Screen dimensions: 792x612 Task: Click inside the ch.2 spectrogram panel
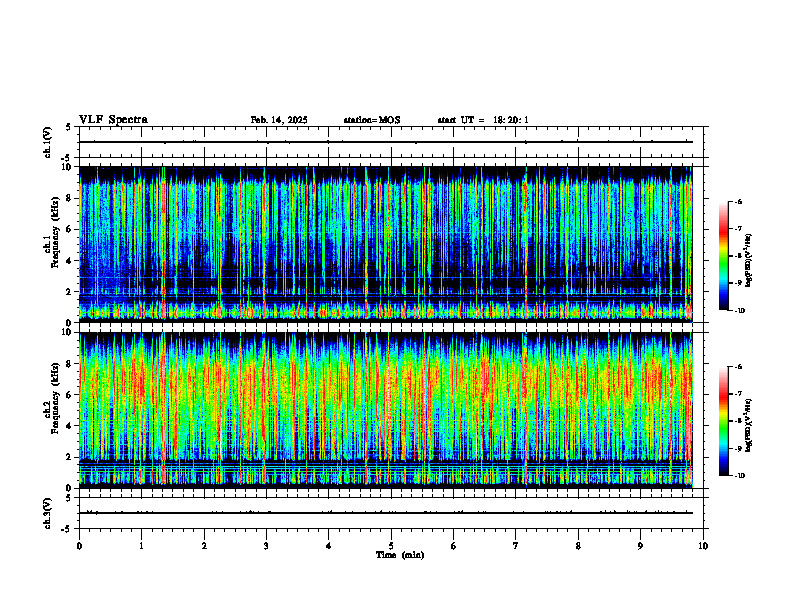coord(386,410)
